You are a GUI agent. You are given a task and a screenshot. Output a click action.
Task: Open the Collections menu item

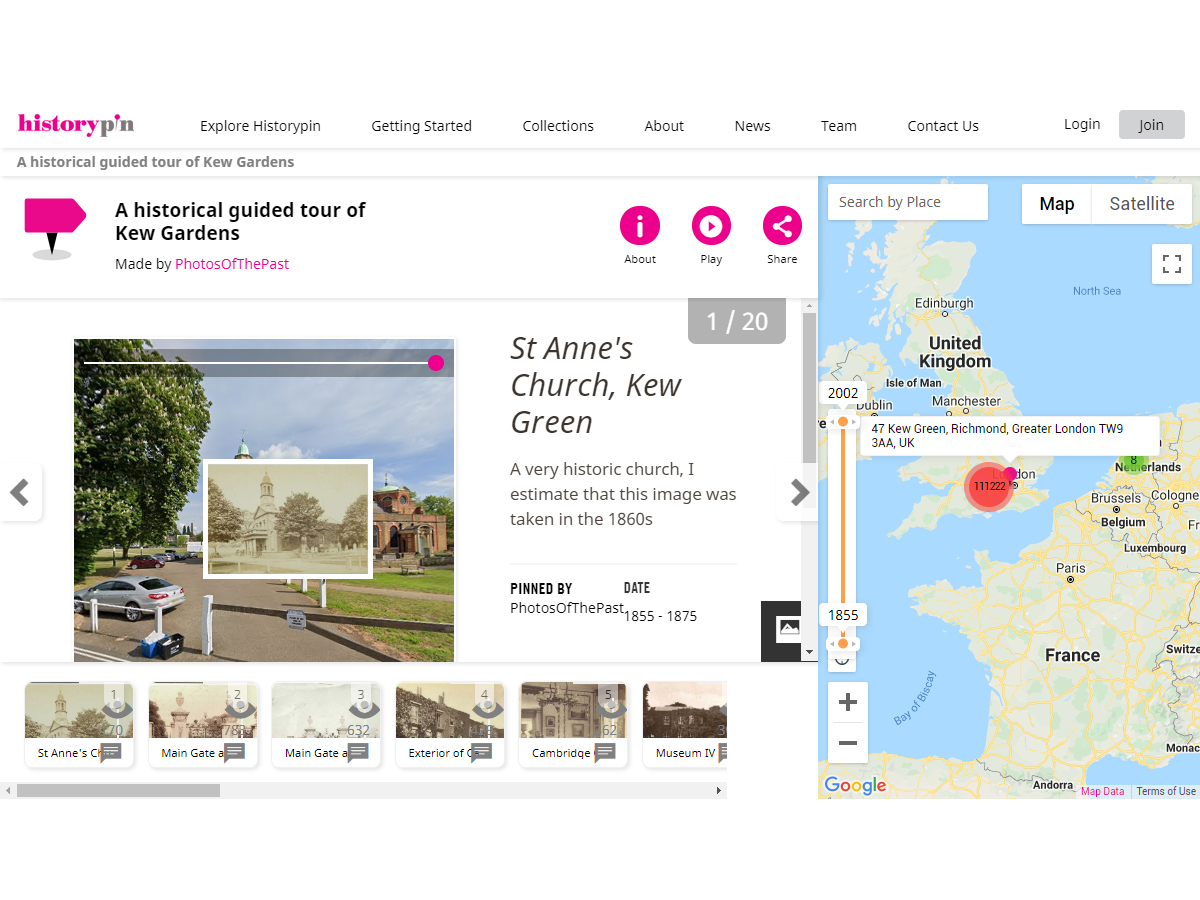pos(558,126)
